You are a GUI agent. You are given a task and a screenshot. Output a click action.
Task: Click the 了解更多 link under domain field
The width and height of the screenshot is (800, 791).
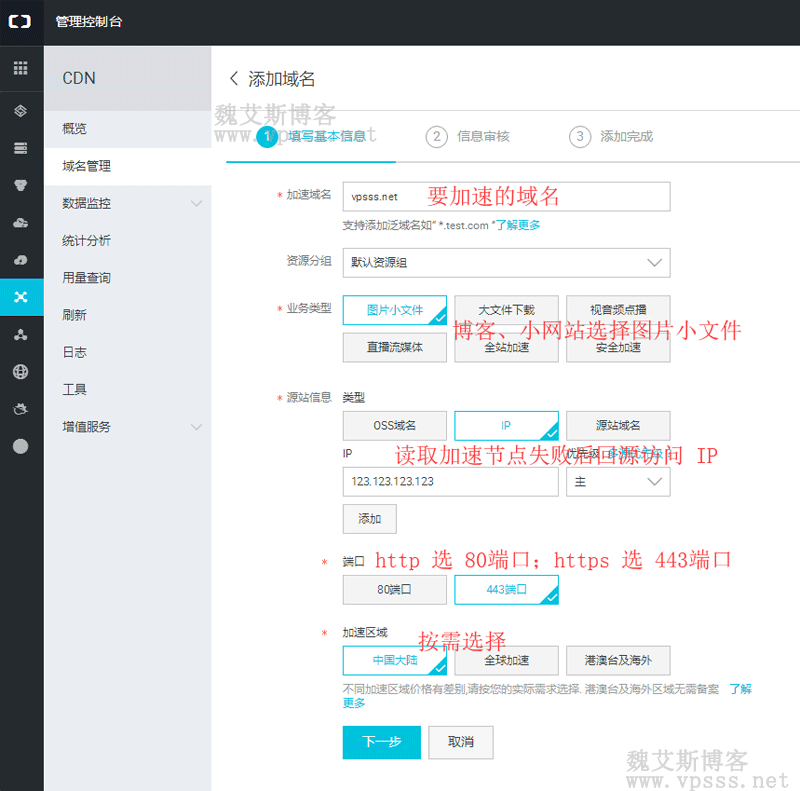518,225
